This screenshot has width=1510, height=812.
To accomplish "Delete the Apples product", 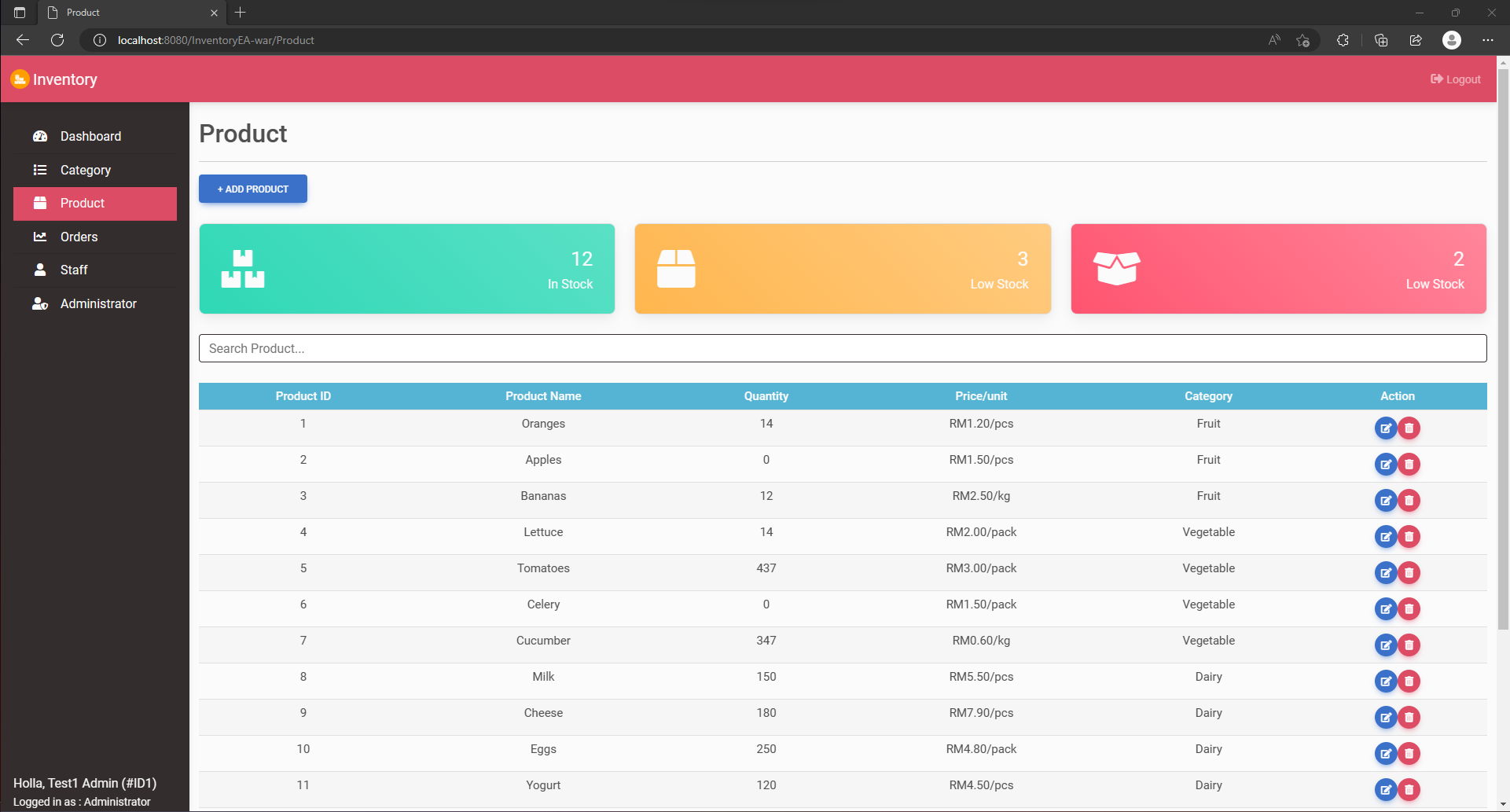I will [1409, 465].
